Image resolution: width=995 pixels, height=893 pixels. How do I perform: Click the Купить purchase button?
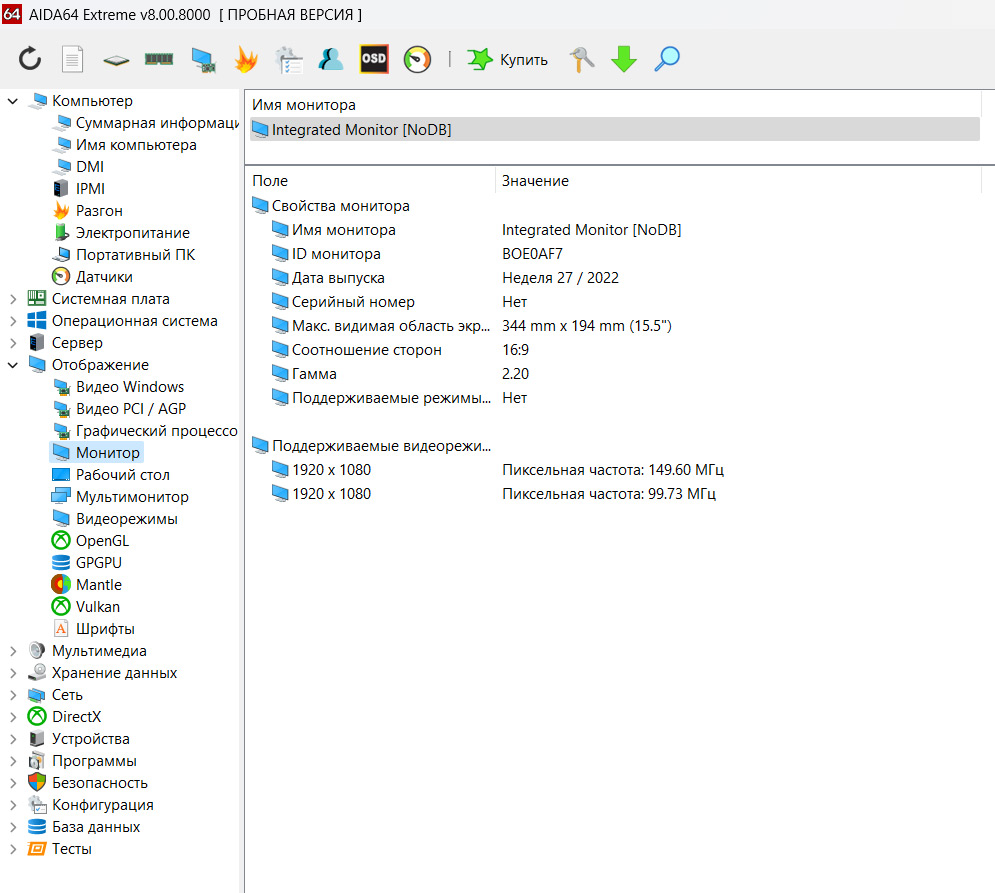[x=508, y=59]
